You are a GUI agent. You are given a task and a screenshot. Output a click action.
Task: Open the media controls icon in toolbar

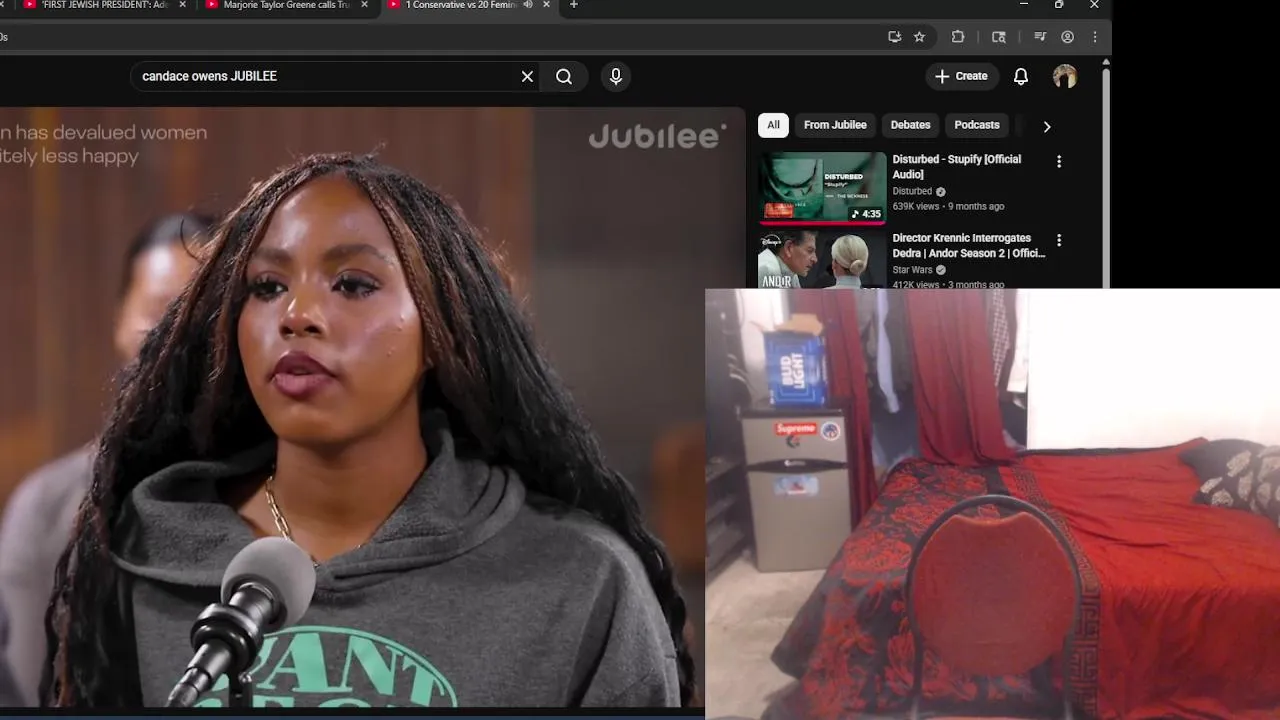pos(1040,37)
